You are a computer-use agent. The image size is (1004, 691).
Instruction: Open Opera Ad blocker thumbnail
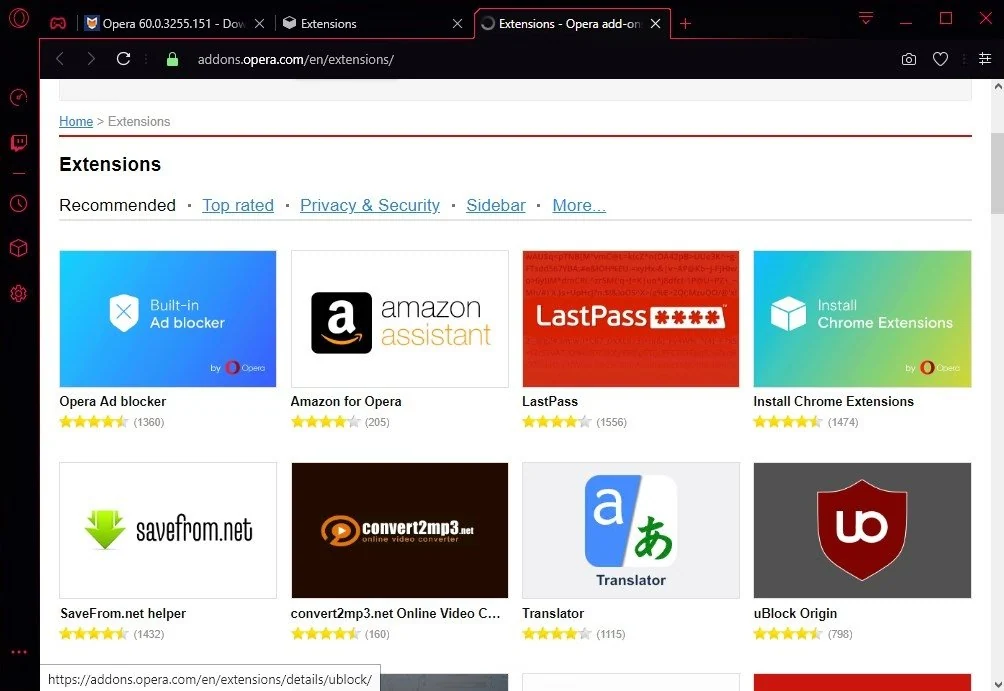click(168, 319)
